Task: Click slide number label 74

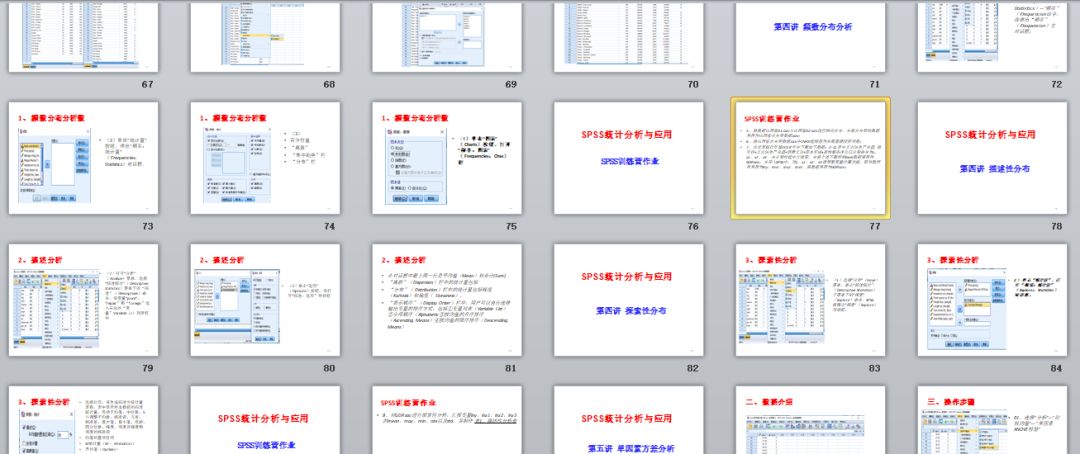Action: [x=329, y=227]
